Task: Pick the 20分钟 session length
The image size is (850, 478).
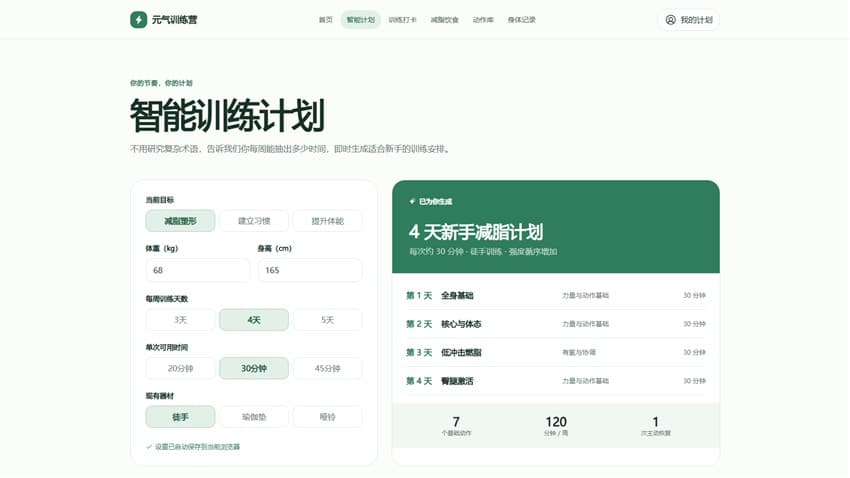Action: click(x=181, y=369)
